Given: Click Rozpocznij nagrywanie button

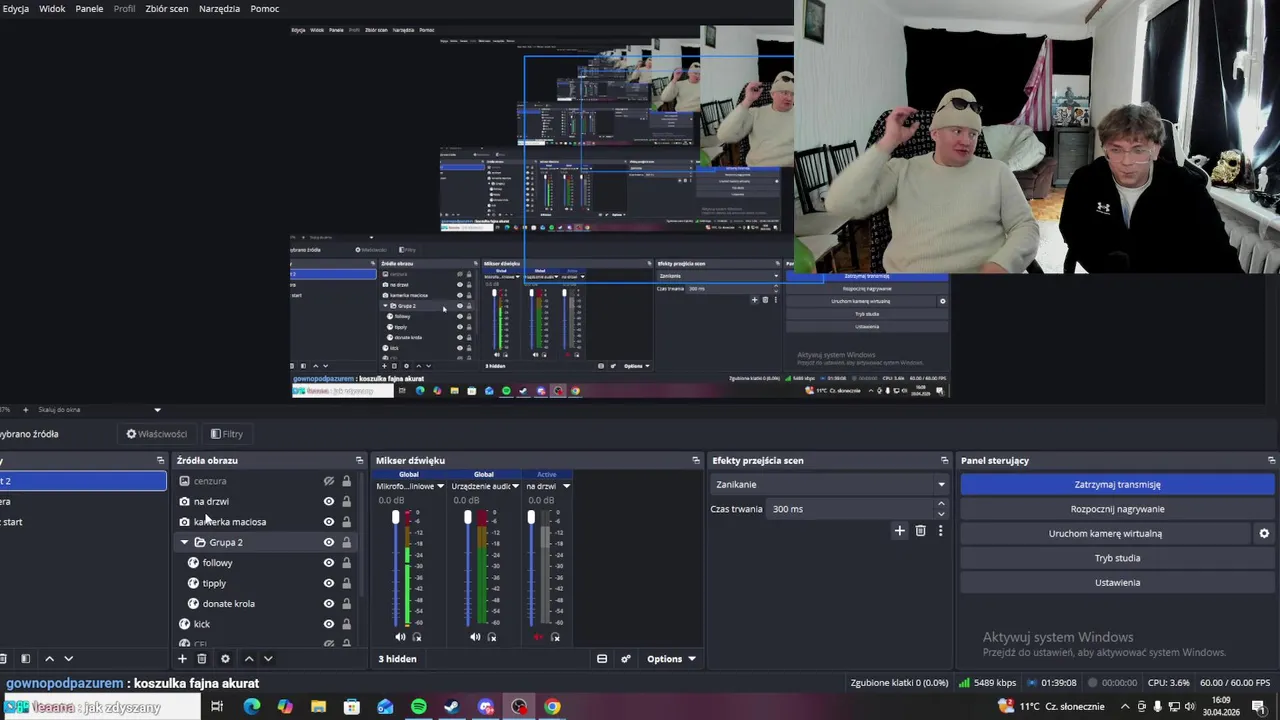Looking at the screenshot, I should pyautogui.click(x=1117, y=509).
